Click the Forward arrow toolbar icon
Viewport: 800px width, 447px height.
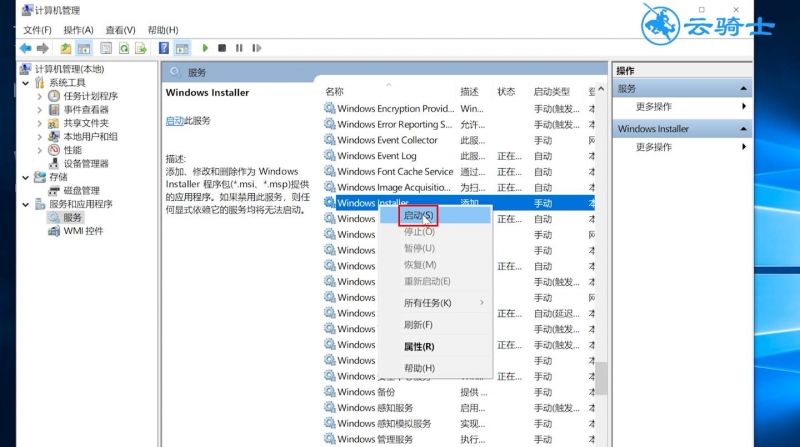[43, 48]
